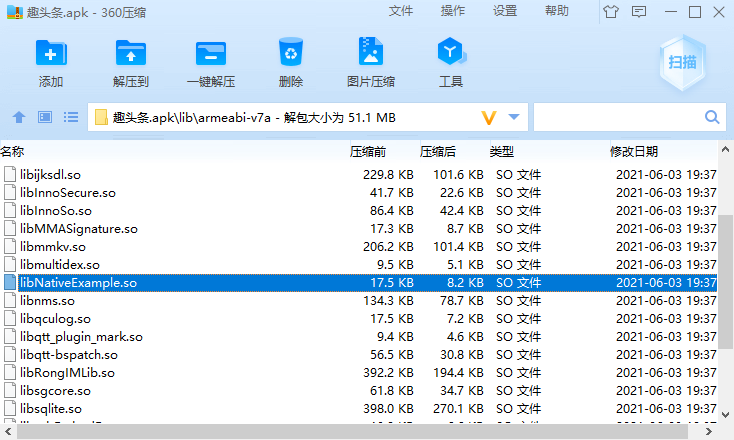Viewport: 734px width, 440px height.
Task: Select the libnms.so file
Action: 47,301
